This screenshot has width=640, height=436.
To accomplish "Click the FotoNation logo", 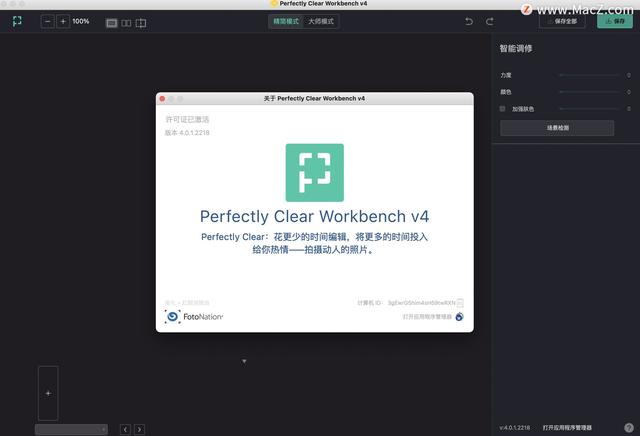I will coord(194,317).
